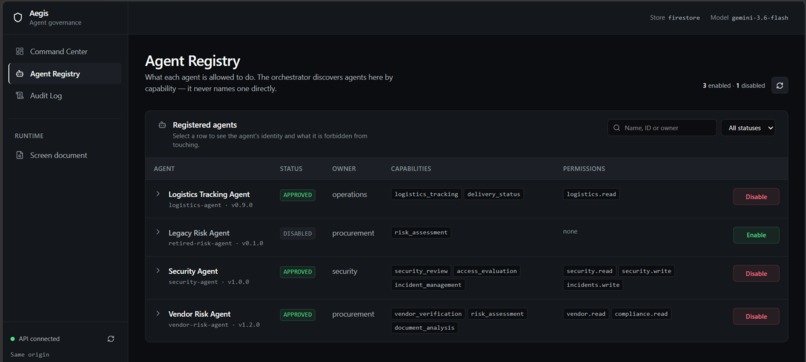Click the green API connected status dot
This screenshot has height=362, width=806.
point(12,339)
